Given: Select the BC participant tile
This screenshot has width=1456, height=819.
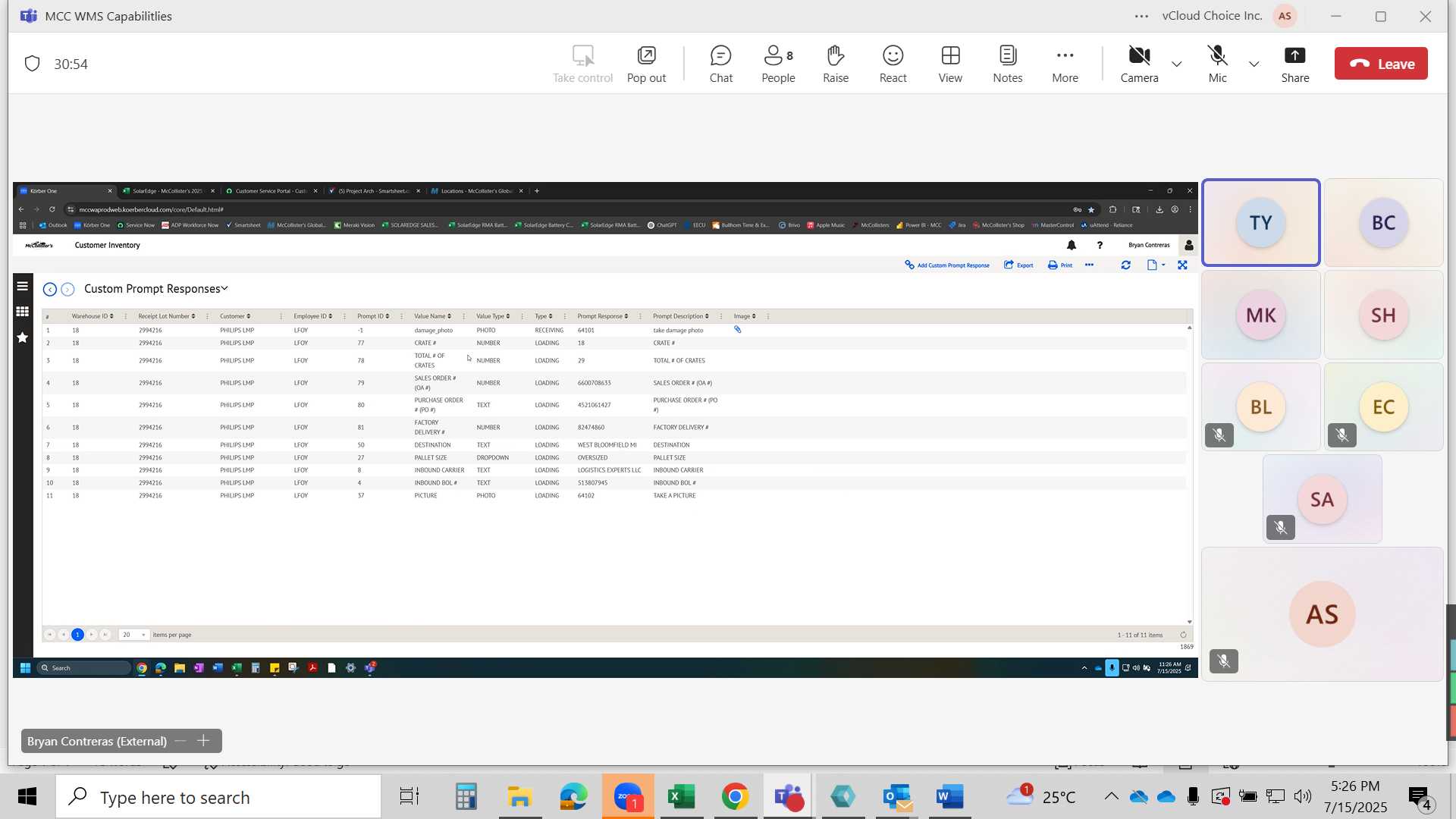Looking at the screenshot, I should (x=1383, y=222).
